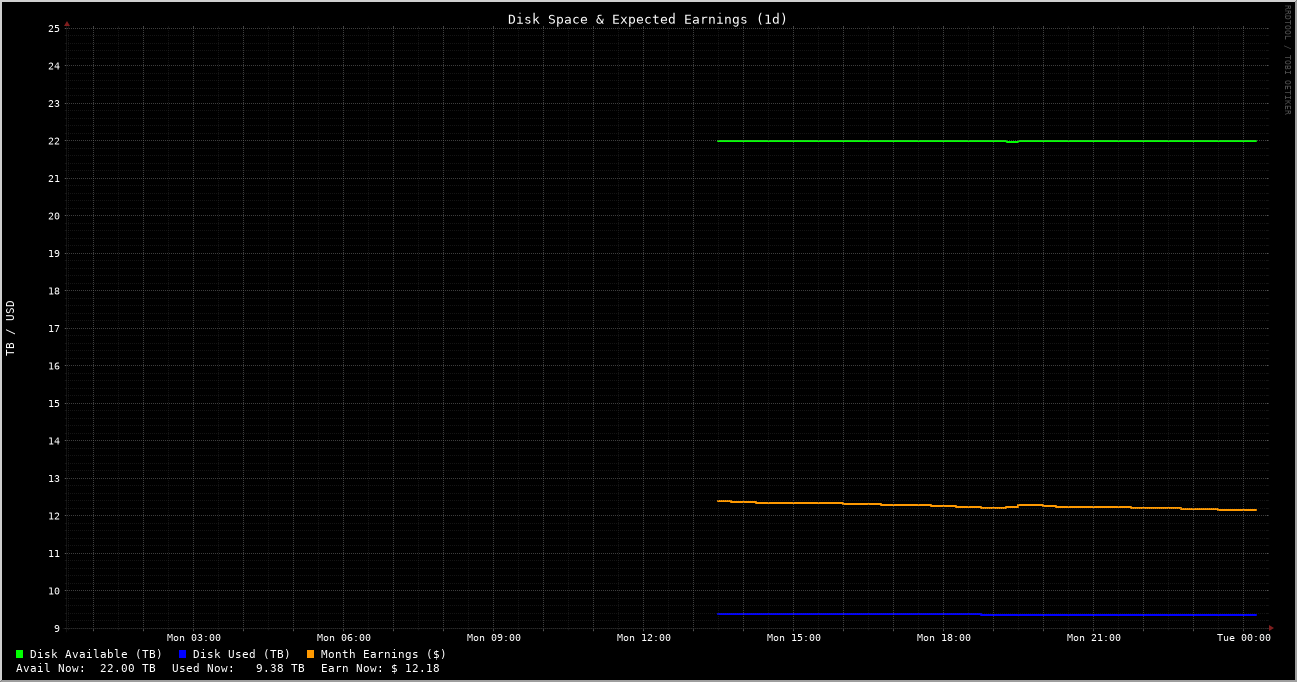
Task: Click the blue Disk Used legend square
Action: click(180, 654)
